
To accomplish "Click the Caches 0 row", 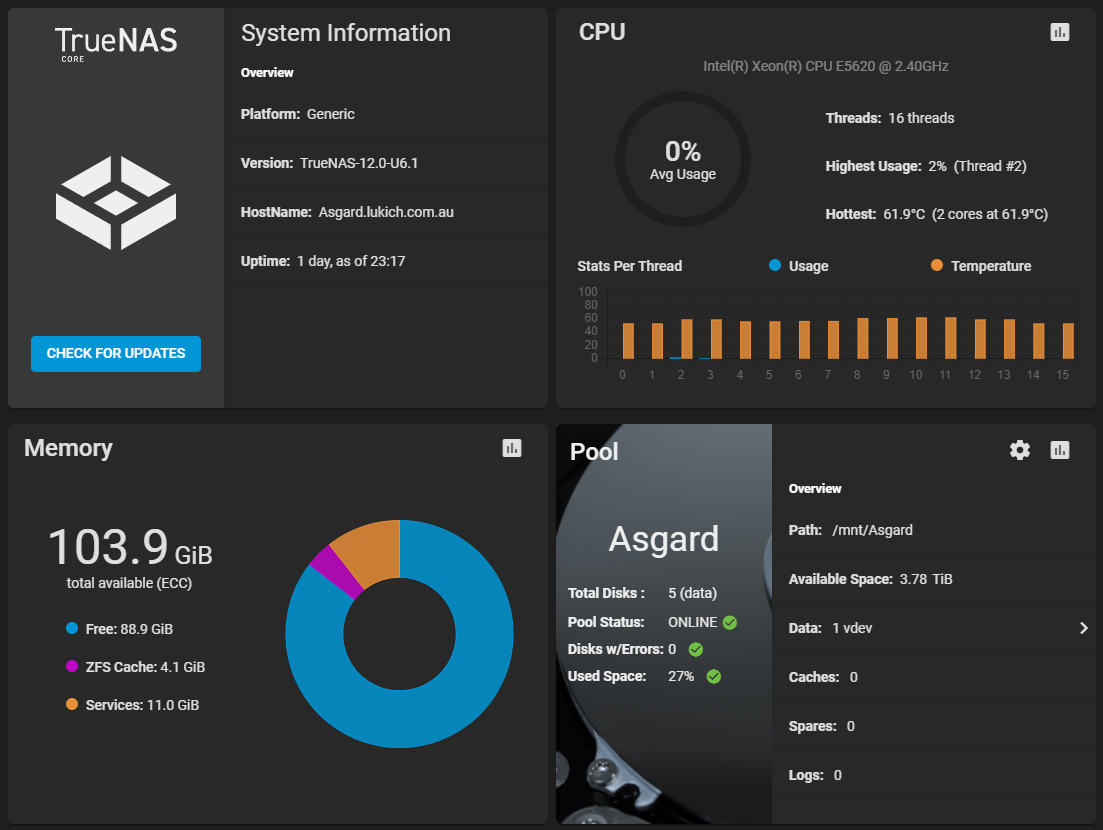I will pyautogui.click(x=933, y=677).
